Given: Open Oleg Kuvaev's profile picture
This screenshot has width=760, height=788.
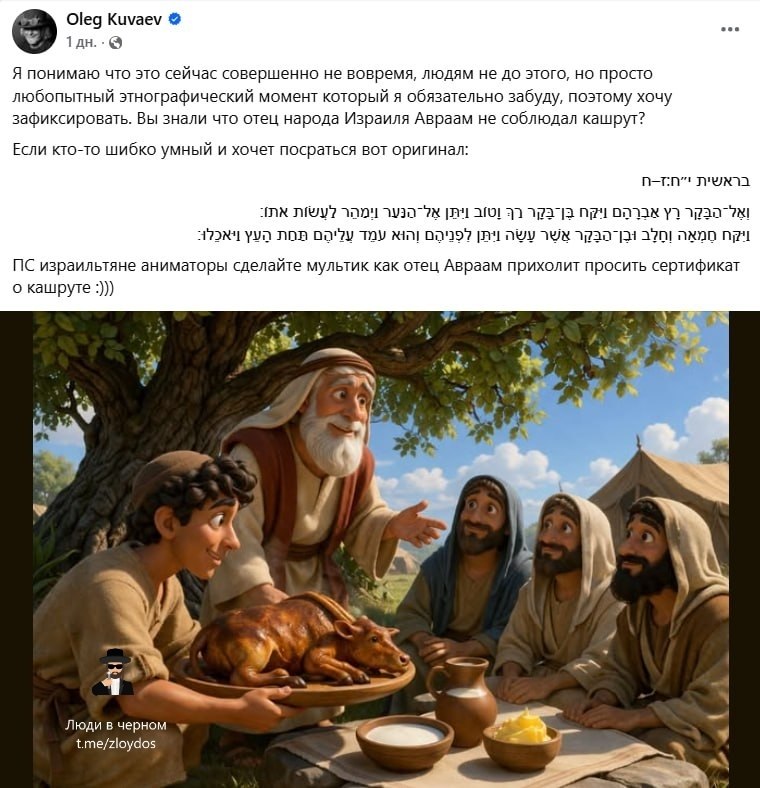Looking at the screenshot, I should pyautogui.click(x=34, y=31).
